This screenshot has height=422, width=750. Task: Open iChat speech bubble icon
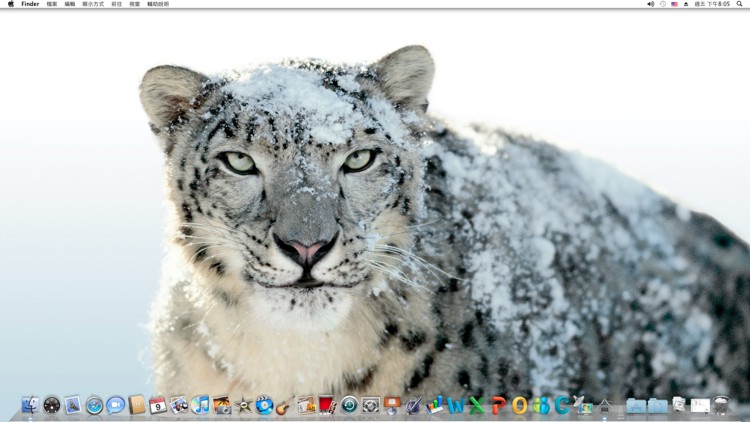point(115,405)
